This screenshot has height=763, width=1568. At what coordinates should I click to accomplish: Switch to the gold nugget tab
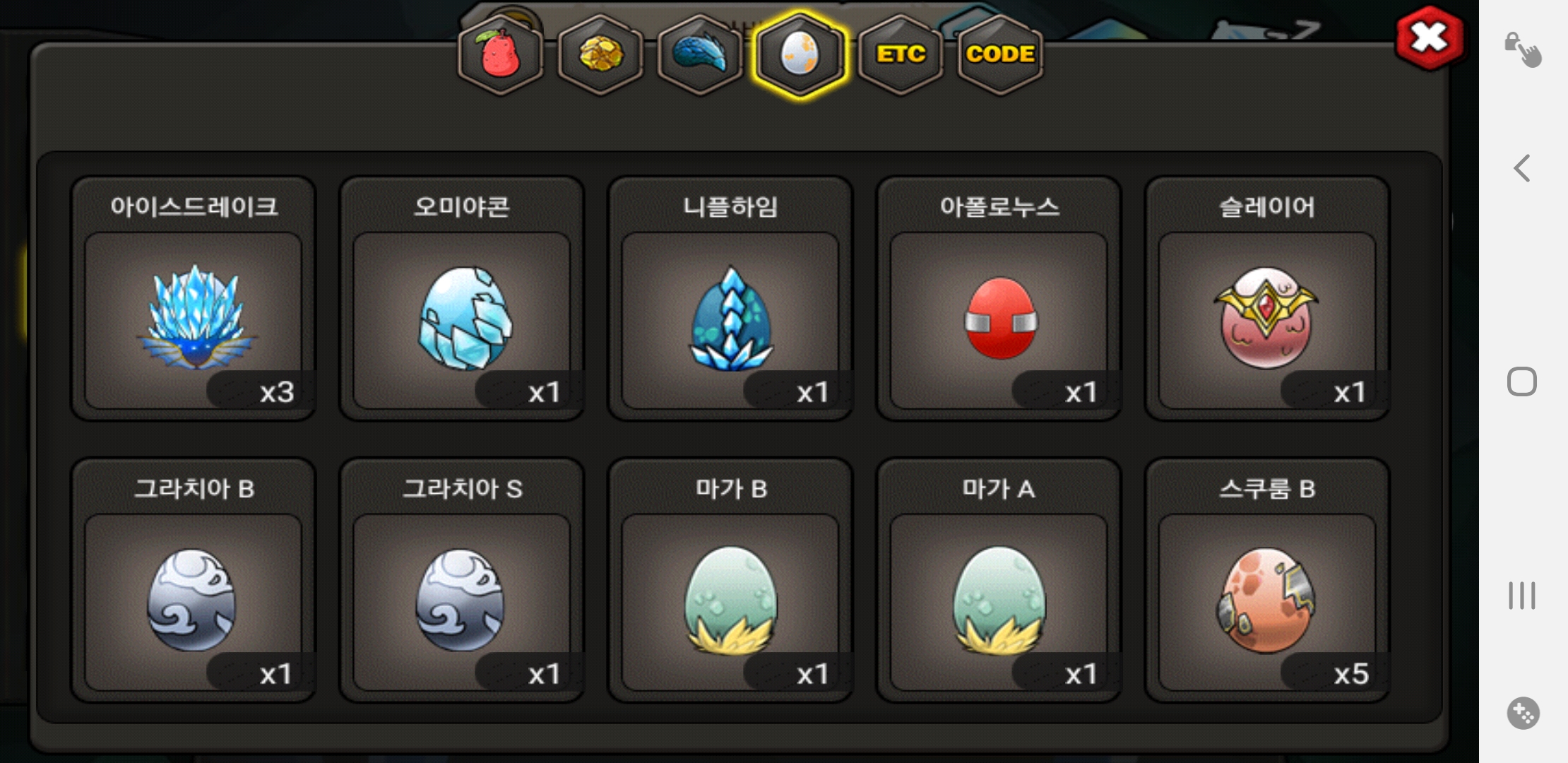pos(600,54)
